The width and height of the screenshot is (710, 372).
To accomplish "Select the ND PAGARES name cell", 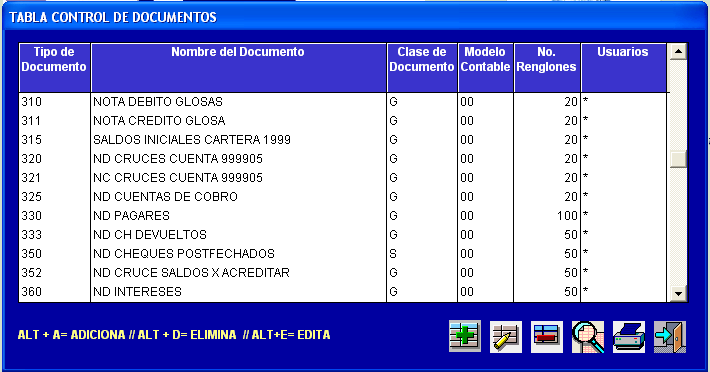I will [238, 216].
